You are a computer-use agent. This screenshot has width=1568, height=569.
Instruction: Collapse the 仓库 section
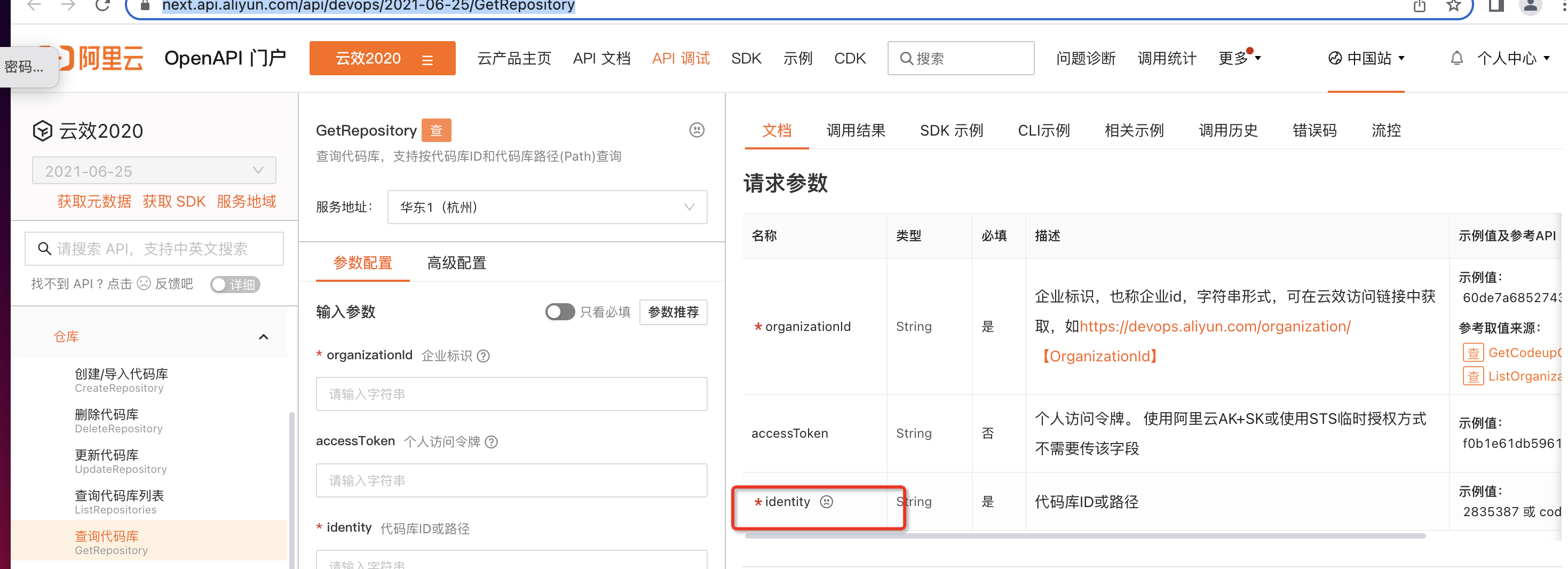pyautogui.click(x=264, y=337)
